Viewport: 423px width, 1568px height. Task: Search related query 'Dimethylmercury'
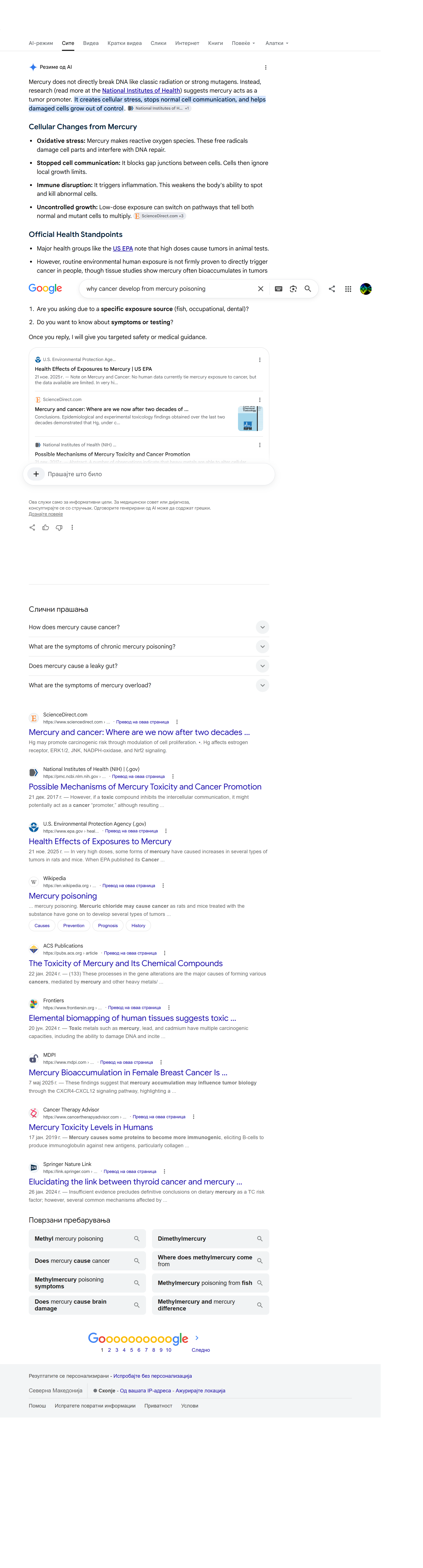[211, 1239]
